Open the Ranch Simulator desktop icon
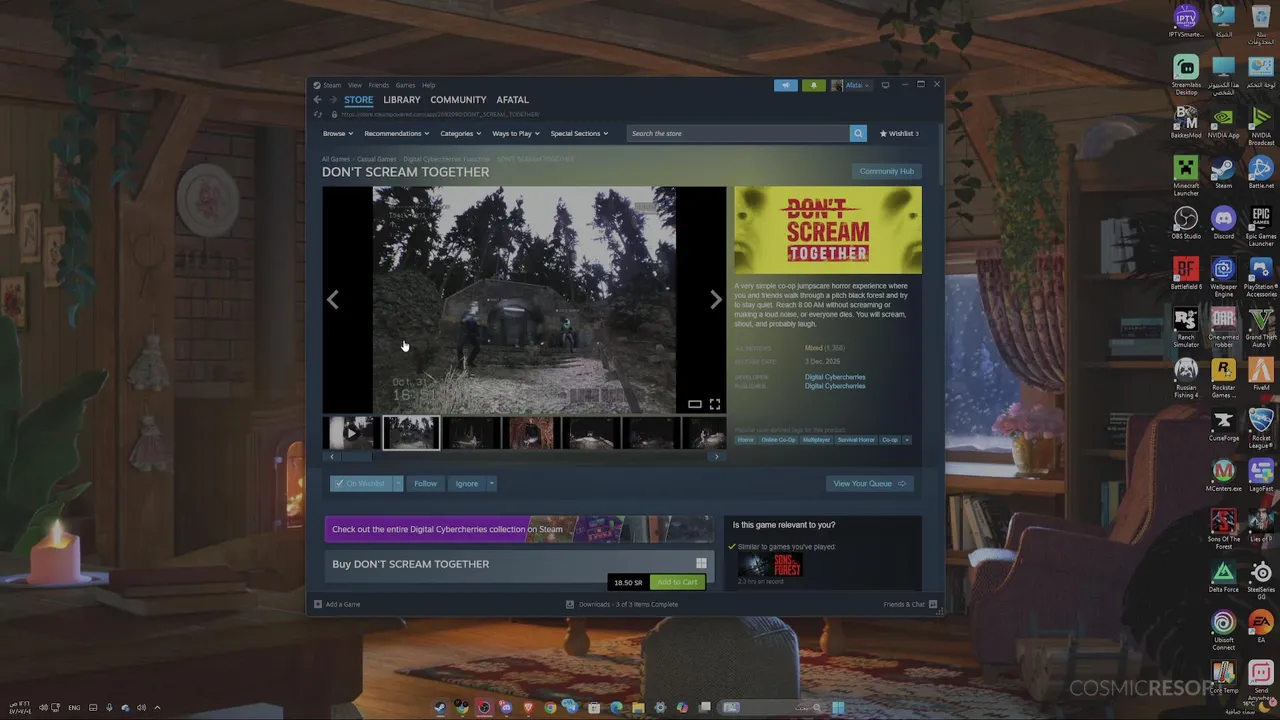This screenshot has width=1280, height=720. point(1186,328)
